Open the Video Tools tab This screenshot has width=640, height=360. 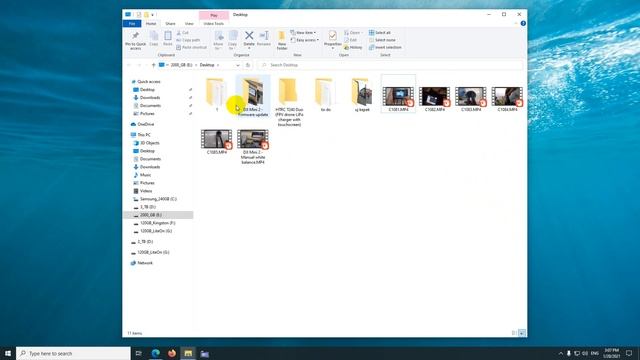[213, 24]
